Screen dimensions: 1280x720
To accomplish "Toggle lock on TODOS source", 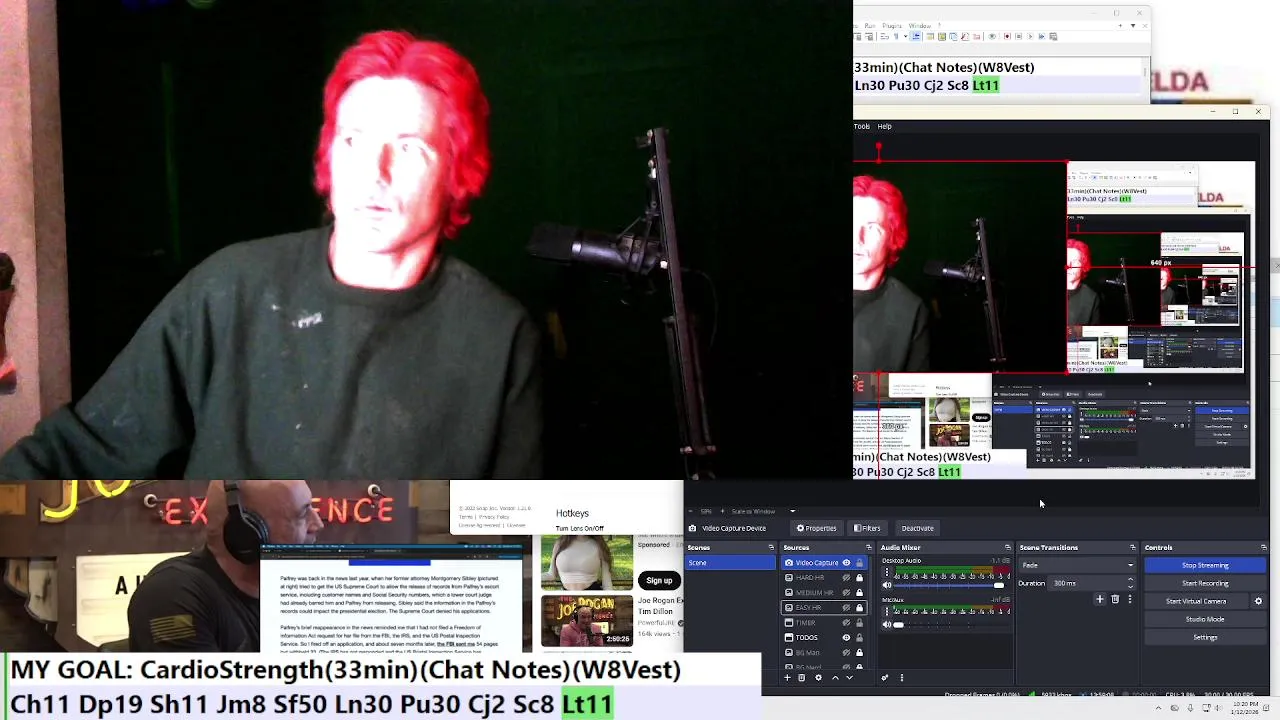I will tap(859, 637).
